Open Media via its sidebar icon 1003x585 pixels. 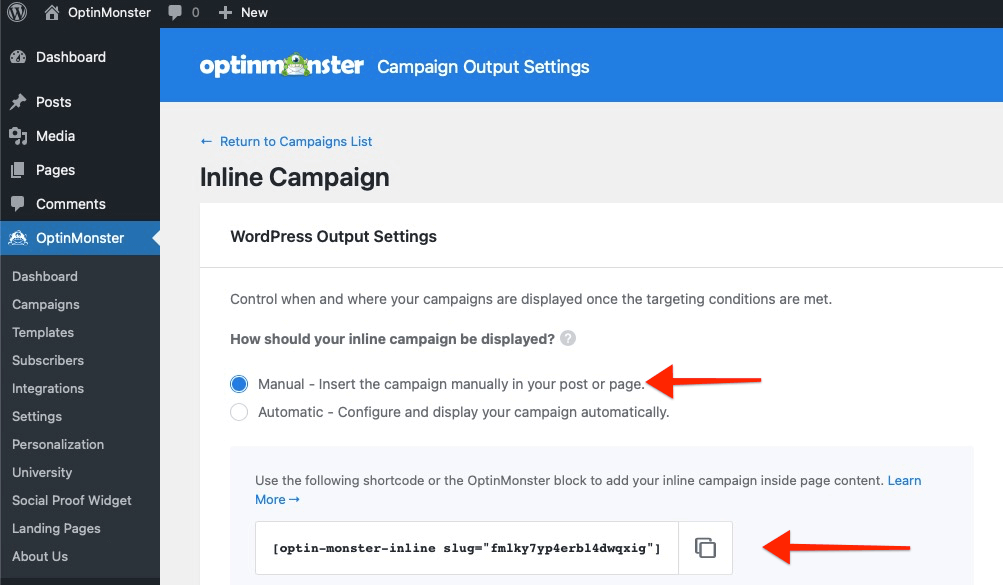(x=20, y=135)
